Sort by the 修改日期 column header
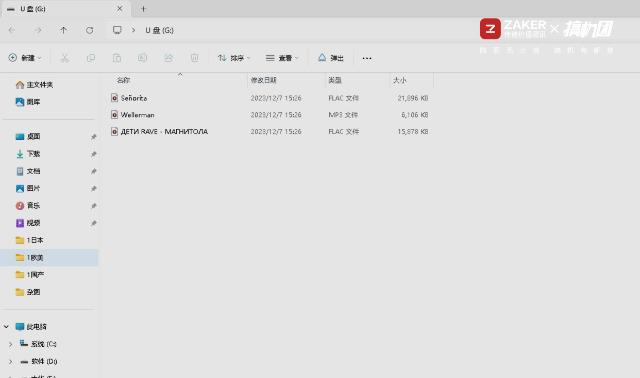Viewport: 640px width, 378px height. tap(263, 80)
